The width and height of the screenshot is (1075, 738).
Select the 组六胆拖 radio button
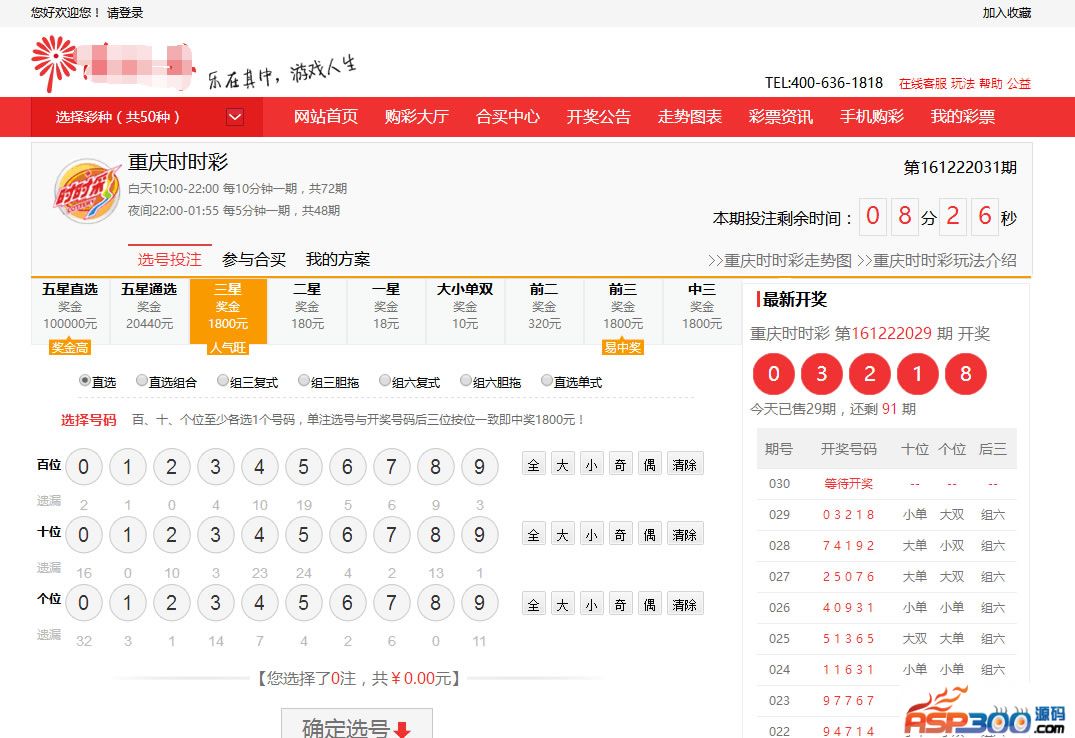click(x=466, y=380)
